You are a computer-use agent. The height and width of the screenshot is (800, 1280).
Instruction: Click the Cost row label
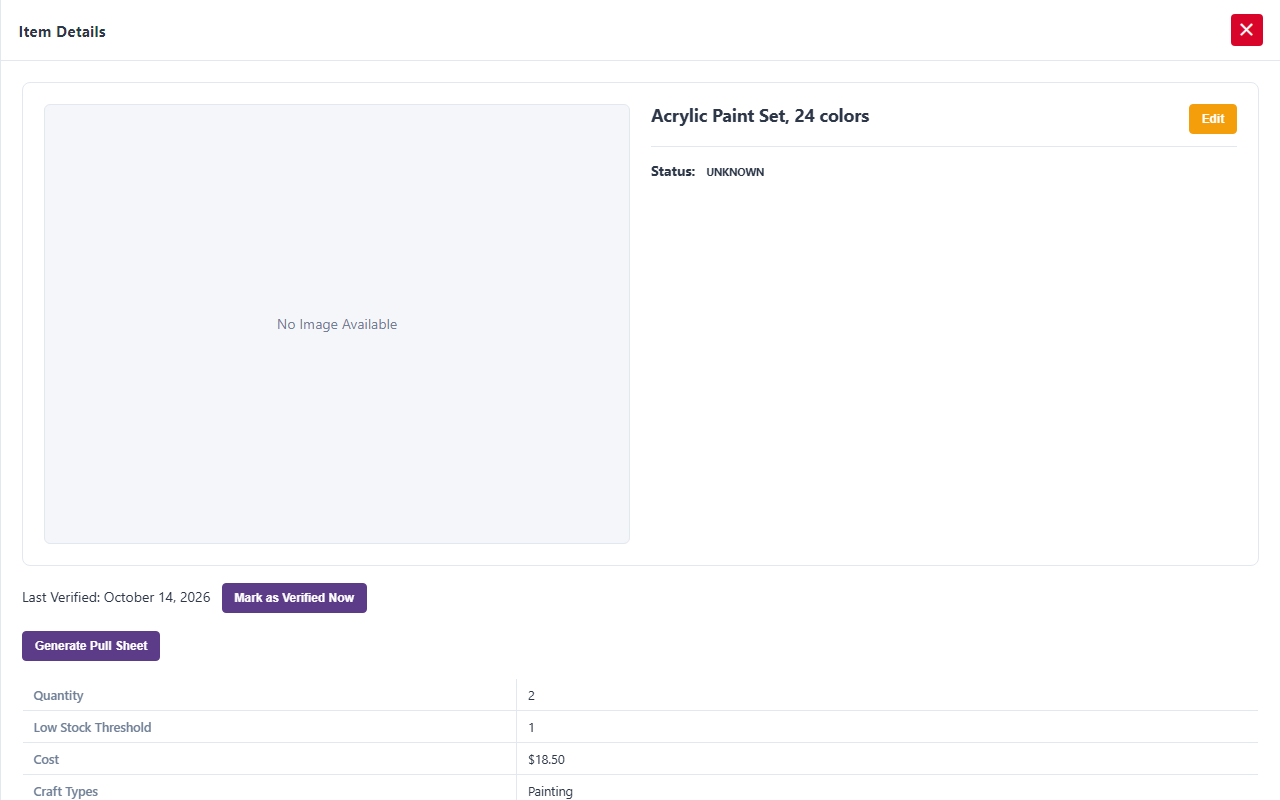click(46, 760)
